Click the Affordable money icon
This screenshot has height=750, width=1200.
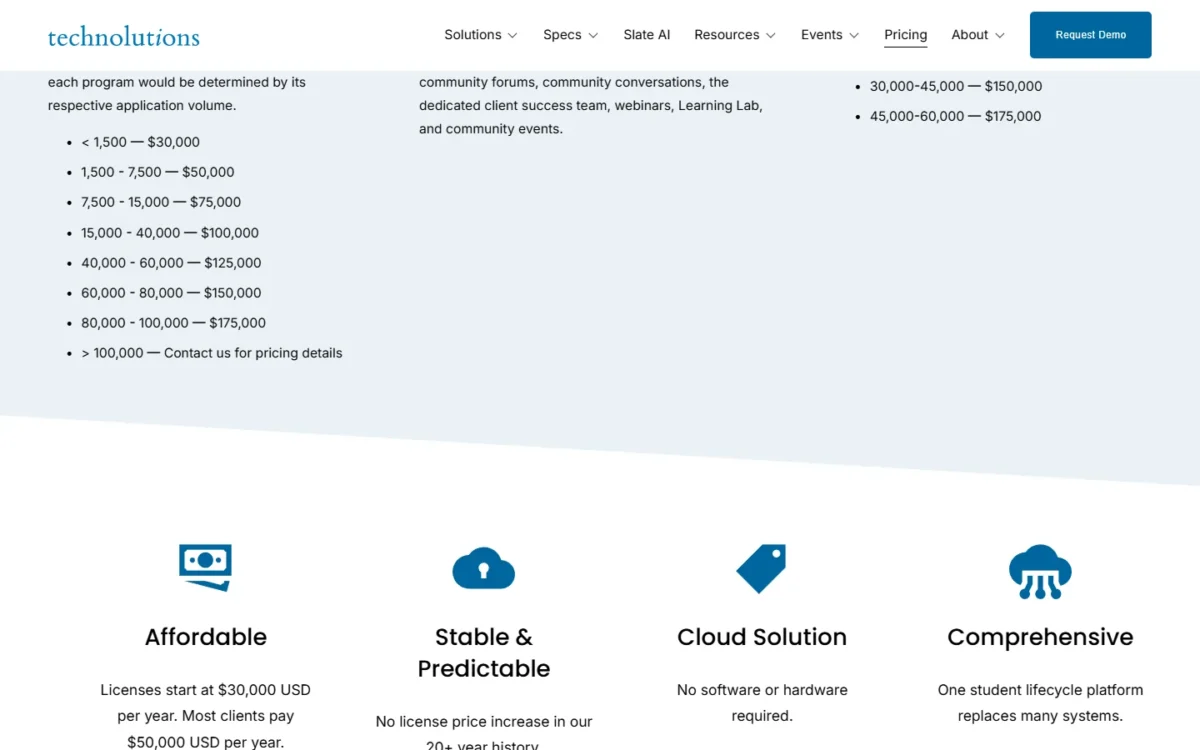[x=206, y=567]
